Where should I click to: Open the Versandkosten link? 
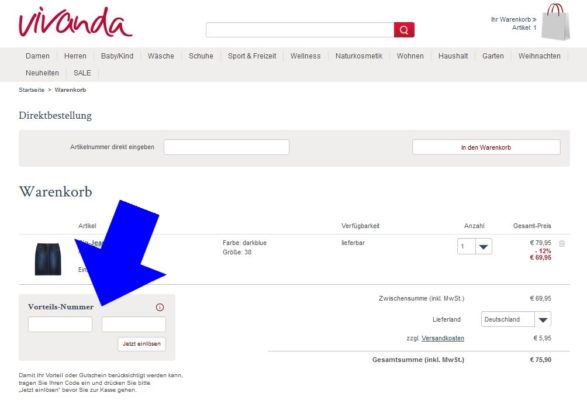pos(442,338)
